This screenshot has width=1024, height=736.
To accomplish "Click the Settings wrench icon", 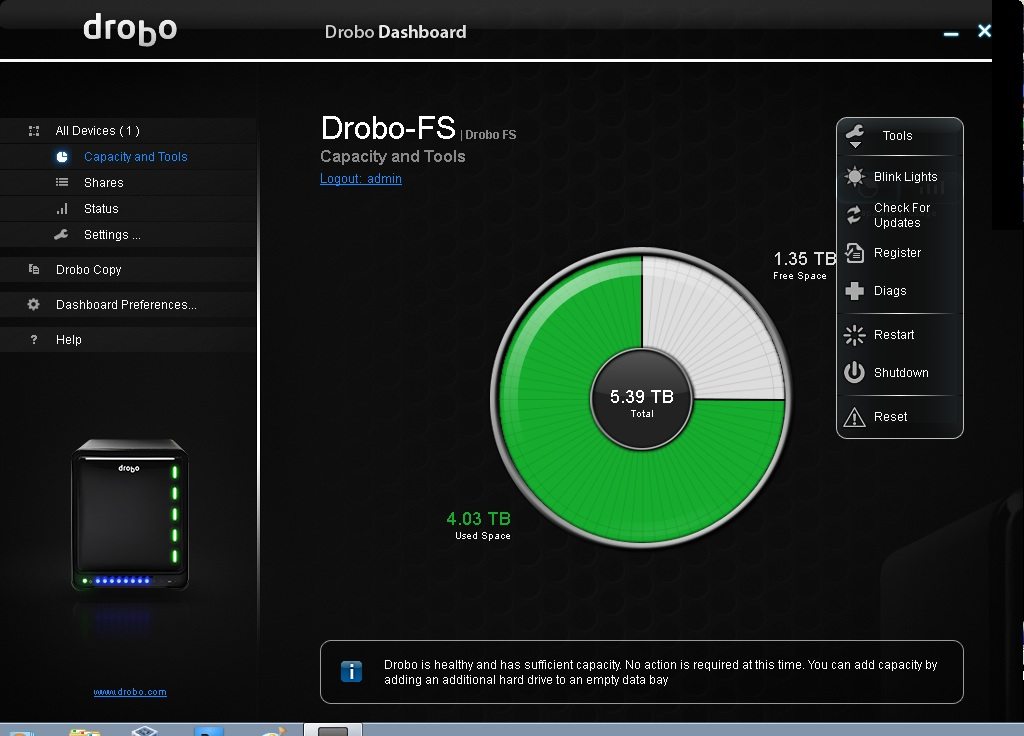I will [x=61, y=234].
